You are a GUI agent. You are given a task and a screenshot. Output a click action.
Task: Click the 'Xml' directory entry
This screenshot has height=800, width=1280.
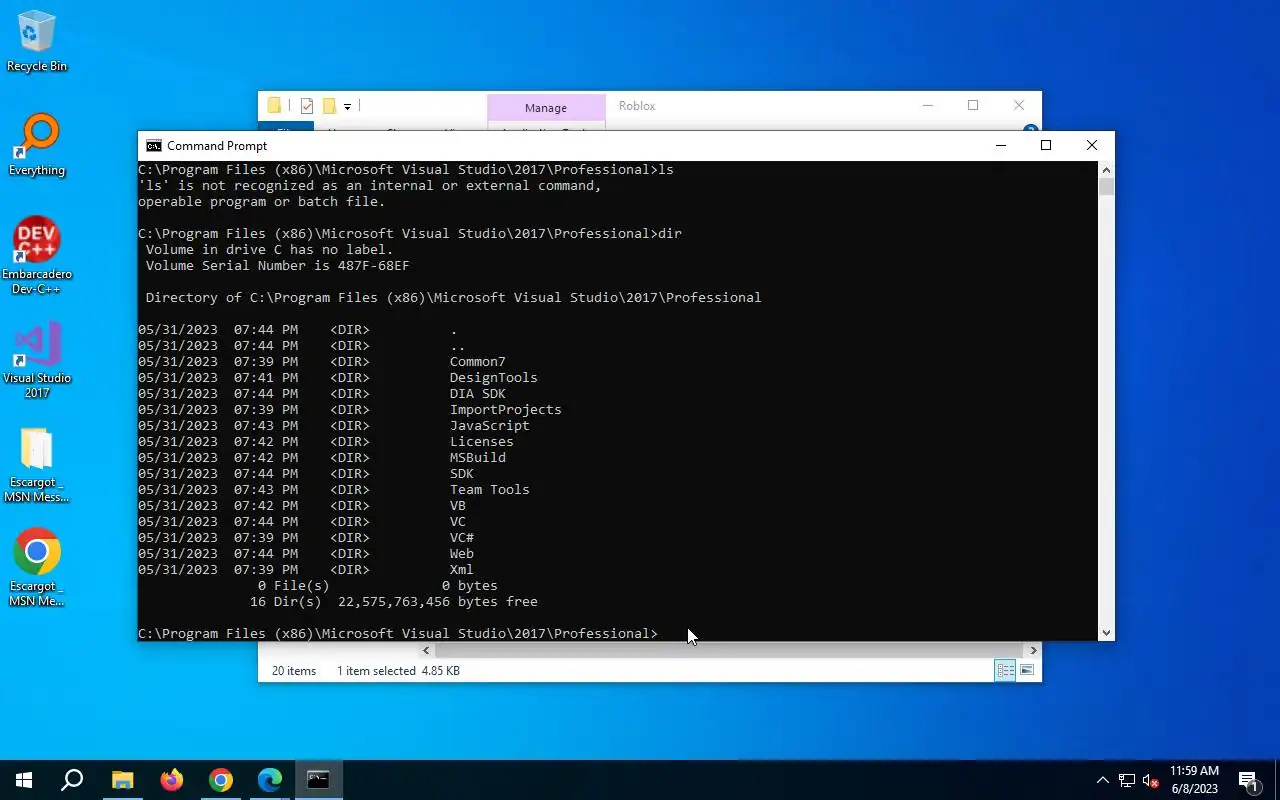pos(462,570)
